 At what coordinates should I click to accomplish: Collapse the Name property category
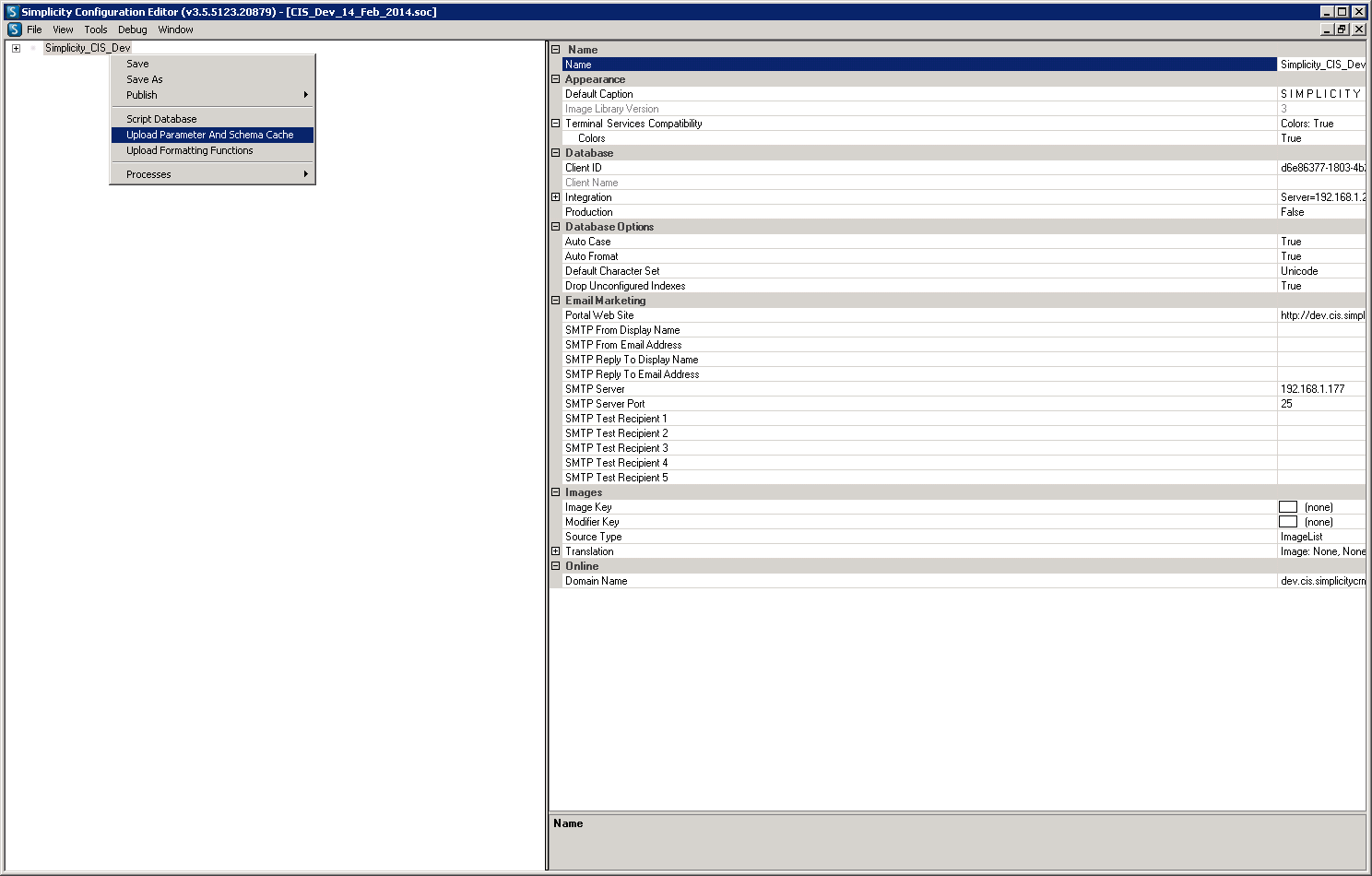point(556,50)
